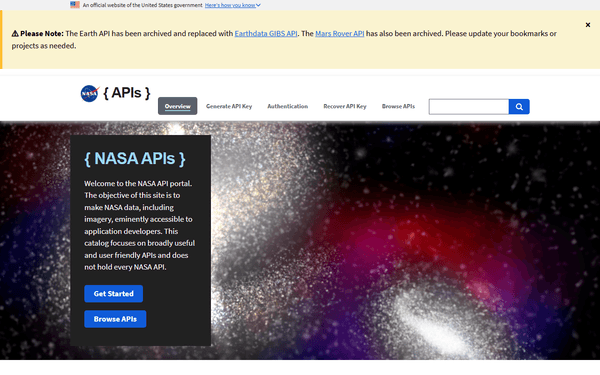Click the warning triangle icon in notice
Image resolution: width=600 pixels, height=375 pixels.
(x=15, y=34)
